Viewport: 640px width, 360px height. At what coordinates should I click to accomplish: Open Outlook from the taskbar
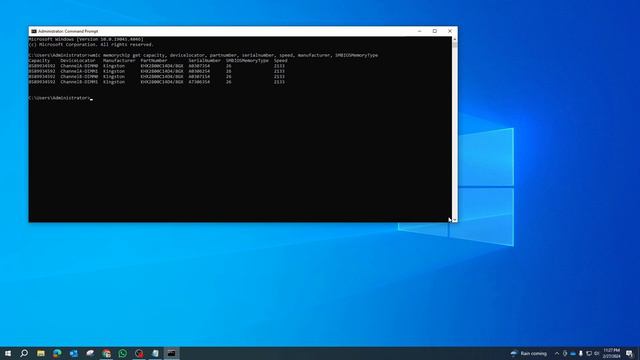tap(73, 353)
